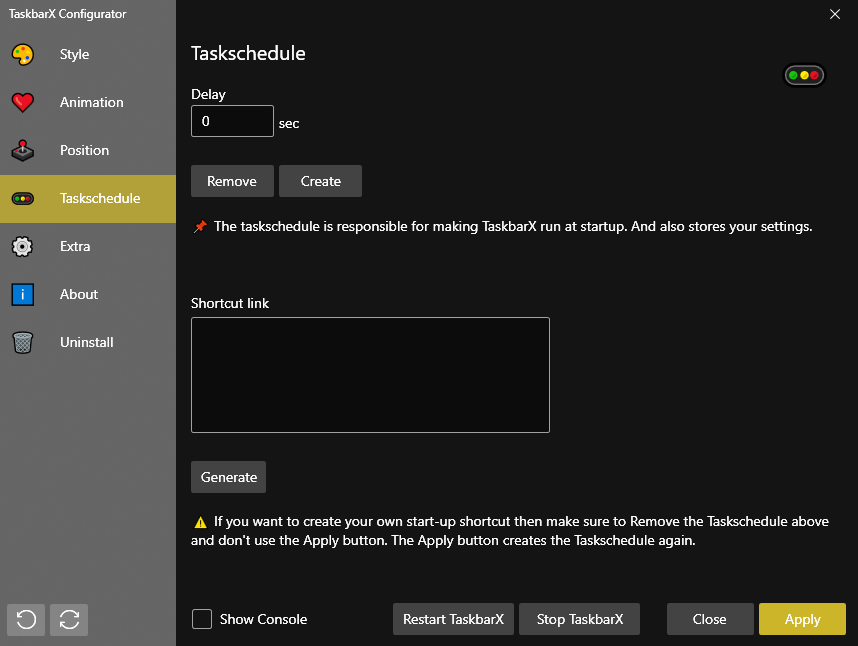This screenshot has height=646, width=858.
Task: Click the undo/revert arrow icon button
Action: coord(26,620)
